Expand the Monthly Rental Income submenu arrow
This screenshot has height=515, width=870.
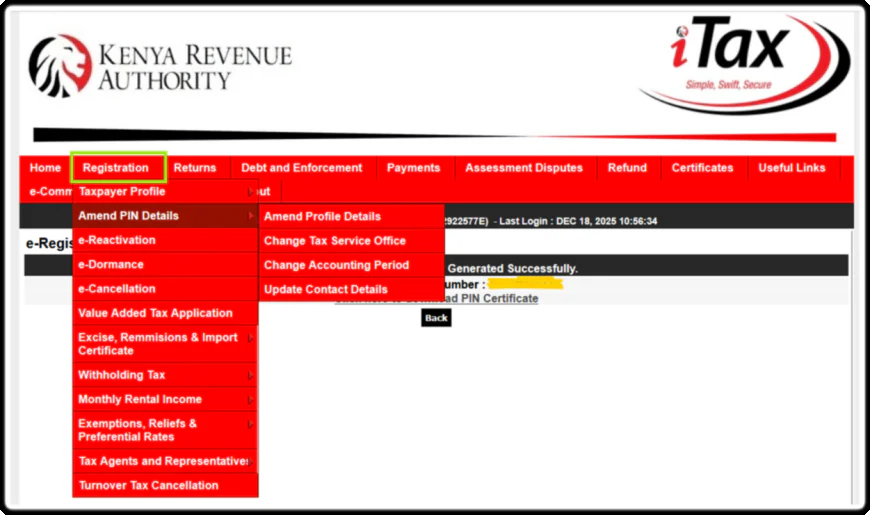250,400
